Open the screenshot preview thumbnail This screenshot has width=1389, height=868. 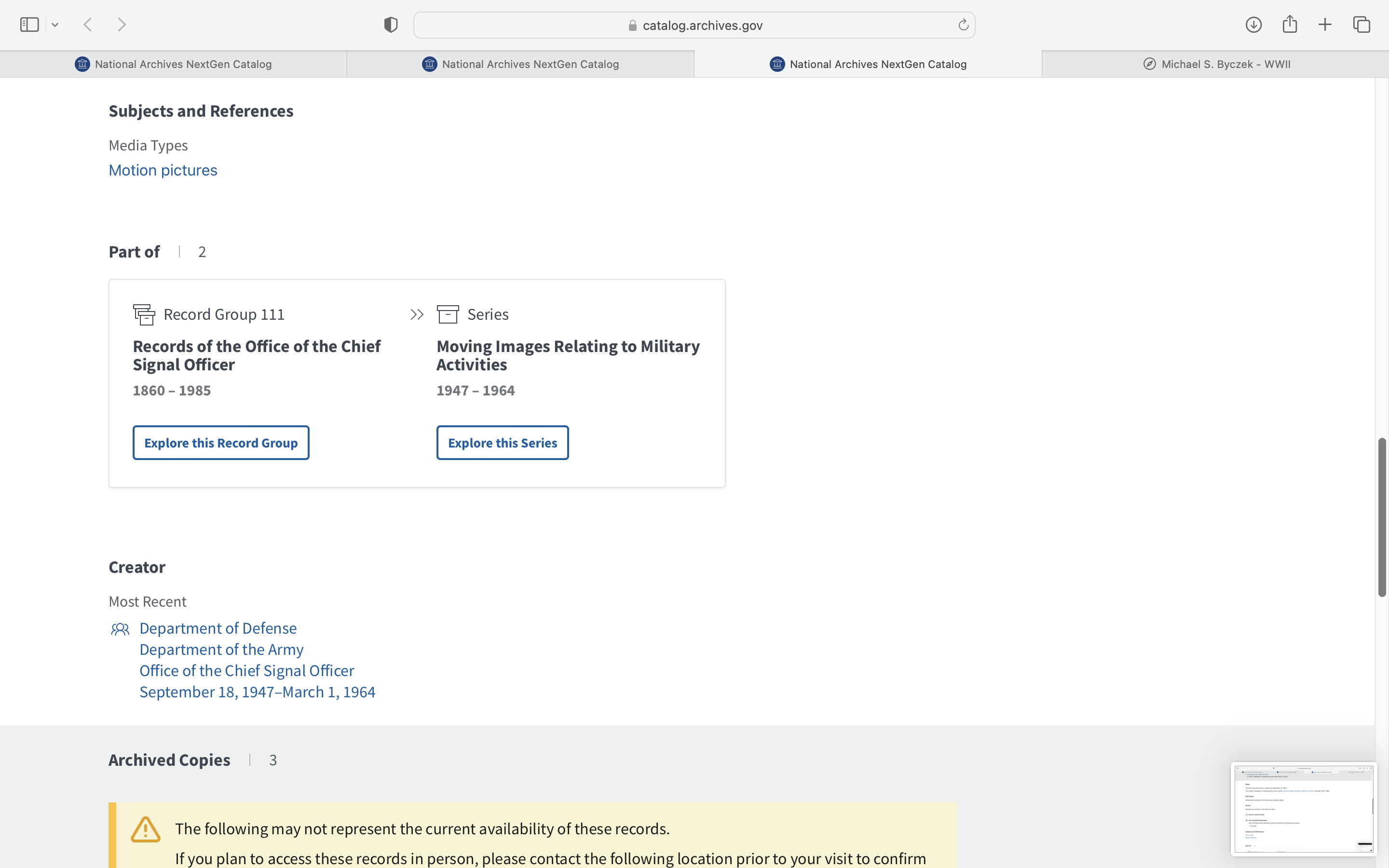click(x=1303, y=808)
